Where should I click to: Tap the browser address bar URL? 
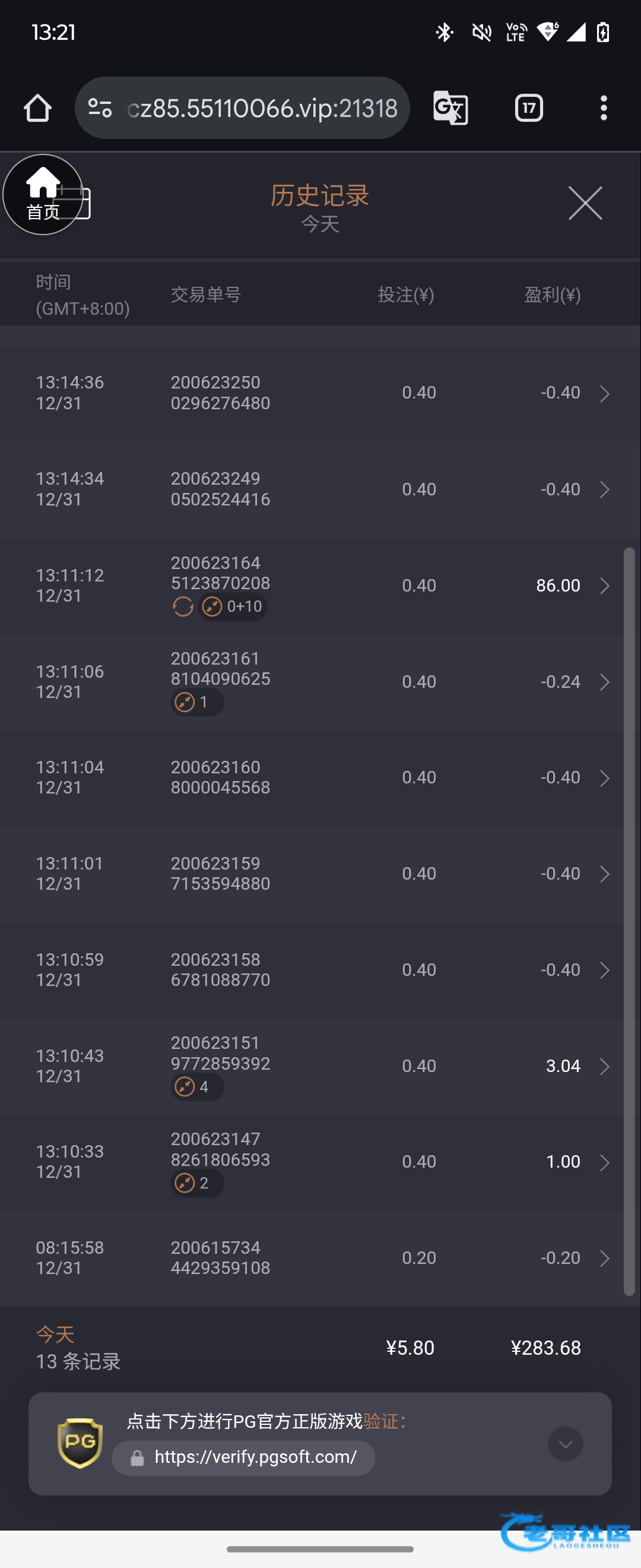point(262,108)
